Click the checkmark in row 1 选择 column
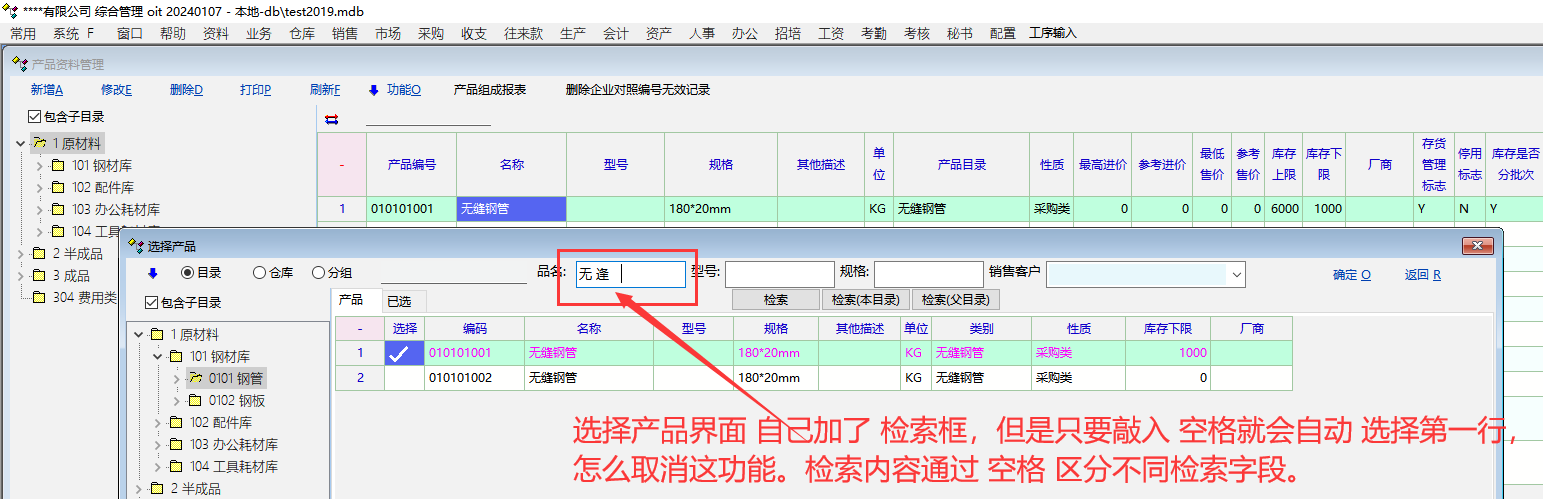 399,353
